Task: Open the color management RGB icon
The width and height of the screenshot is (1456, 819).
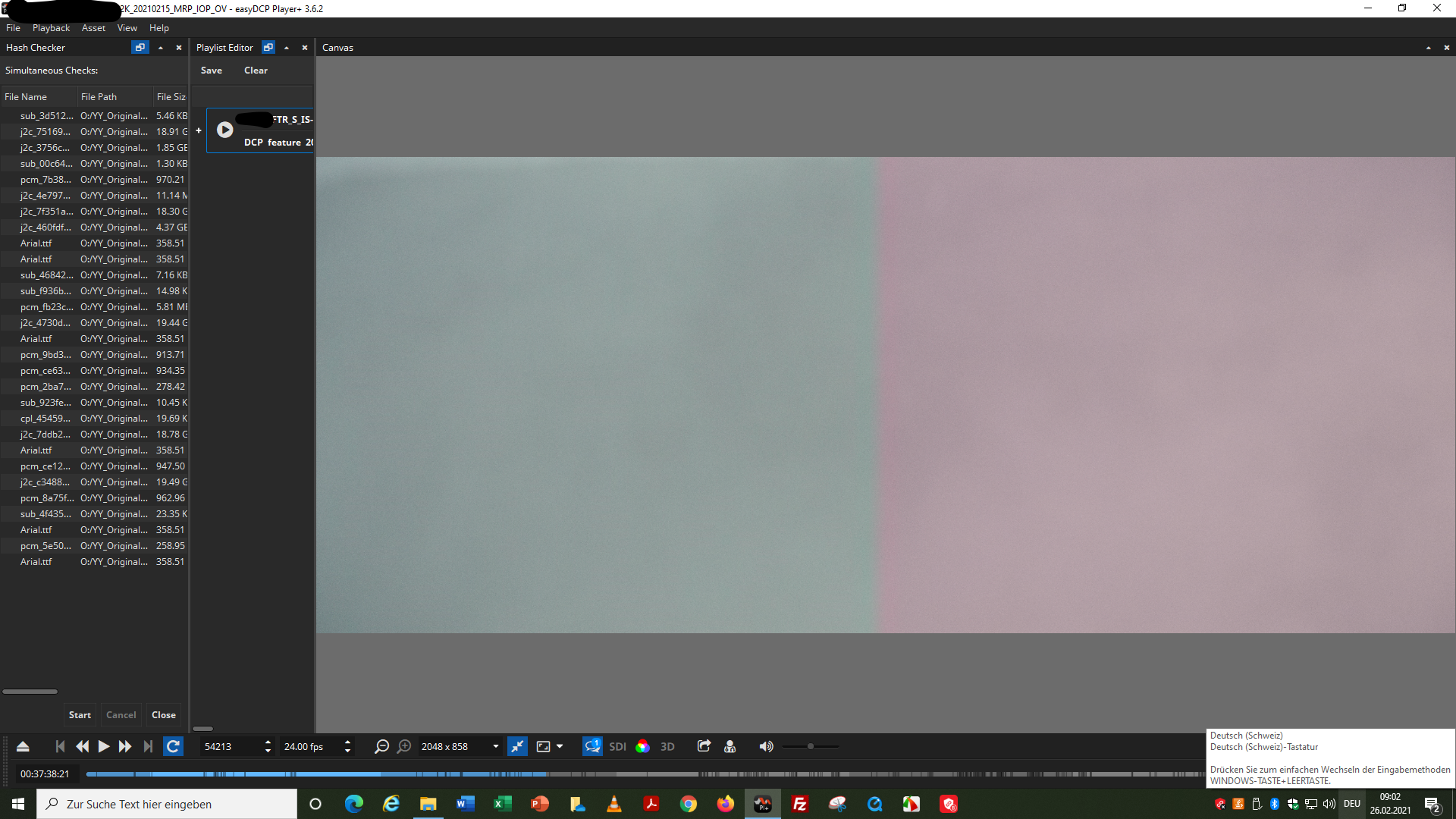Action: (642, 746)
